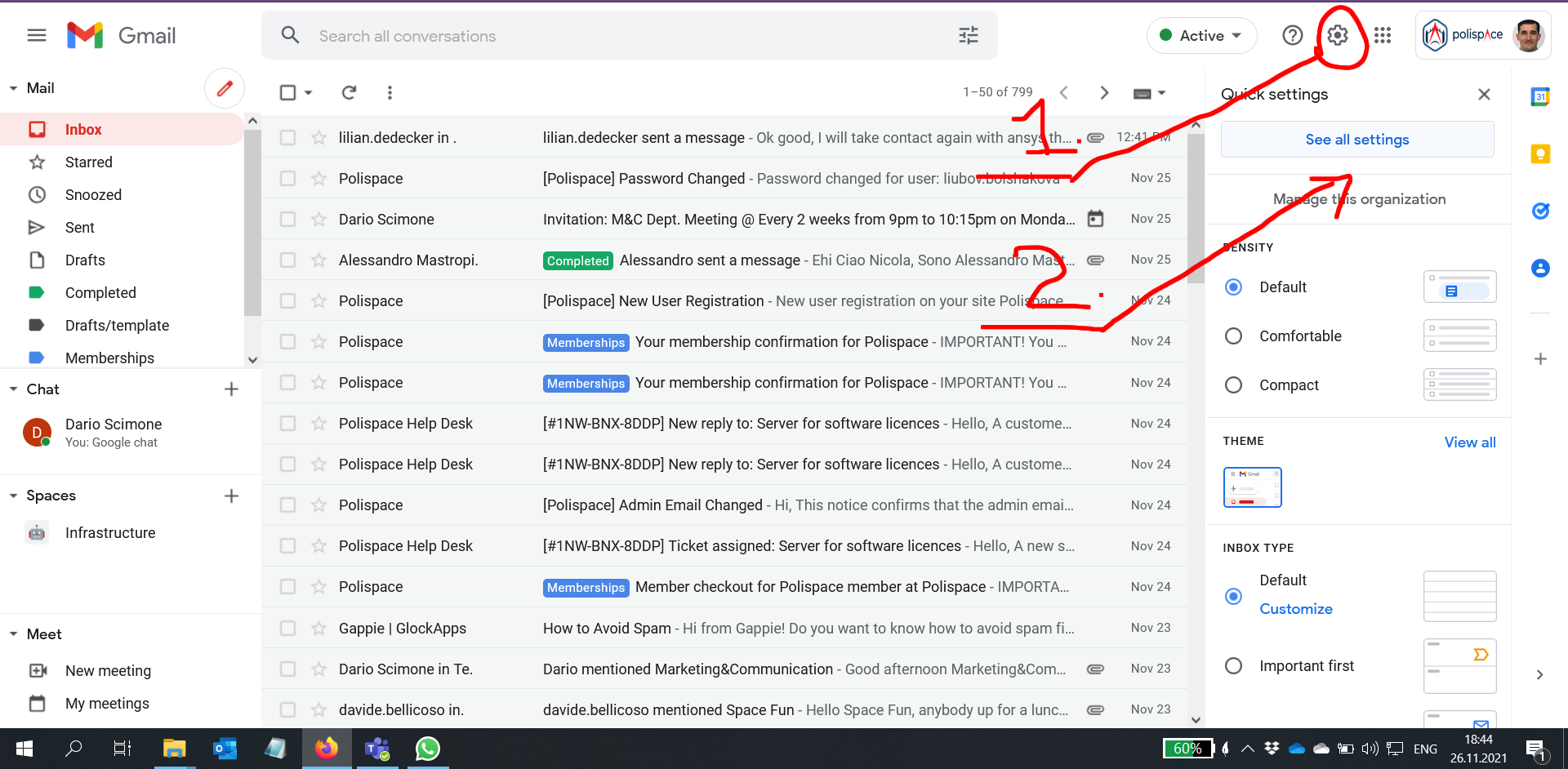The image size is (1568, 769).
Task: Open Windows search in the taskbar
Action: click(73, 748)
